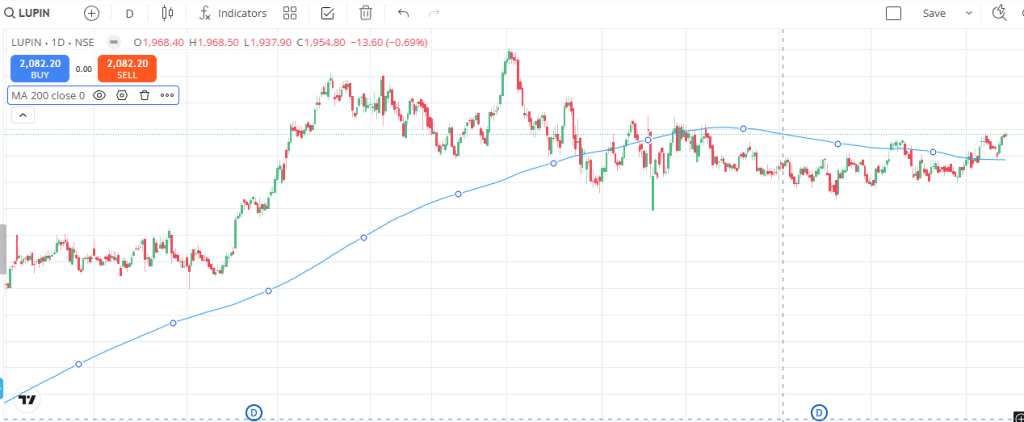Open the layout templates grid icon
This screenshot has height=422, width=1024.
tap(290, 13)
